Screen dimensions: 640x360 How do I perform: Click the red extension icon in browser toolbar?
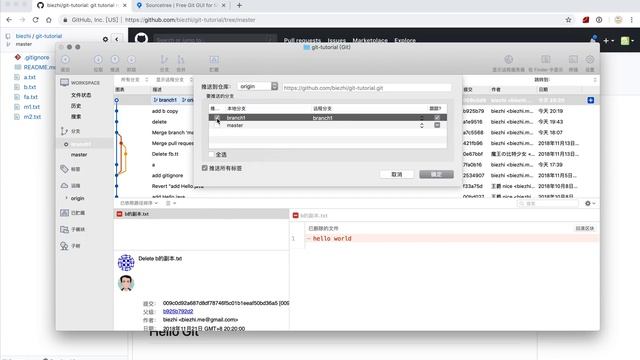pos(586,20)
